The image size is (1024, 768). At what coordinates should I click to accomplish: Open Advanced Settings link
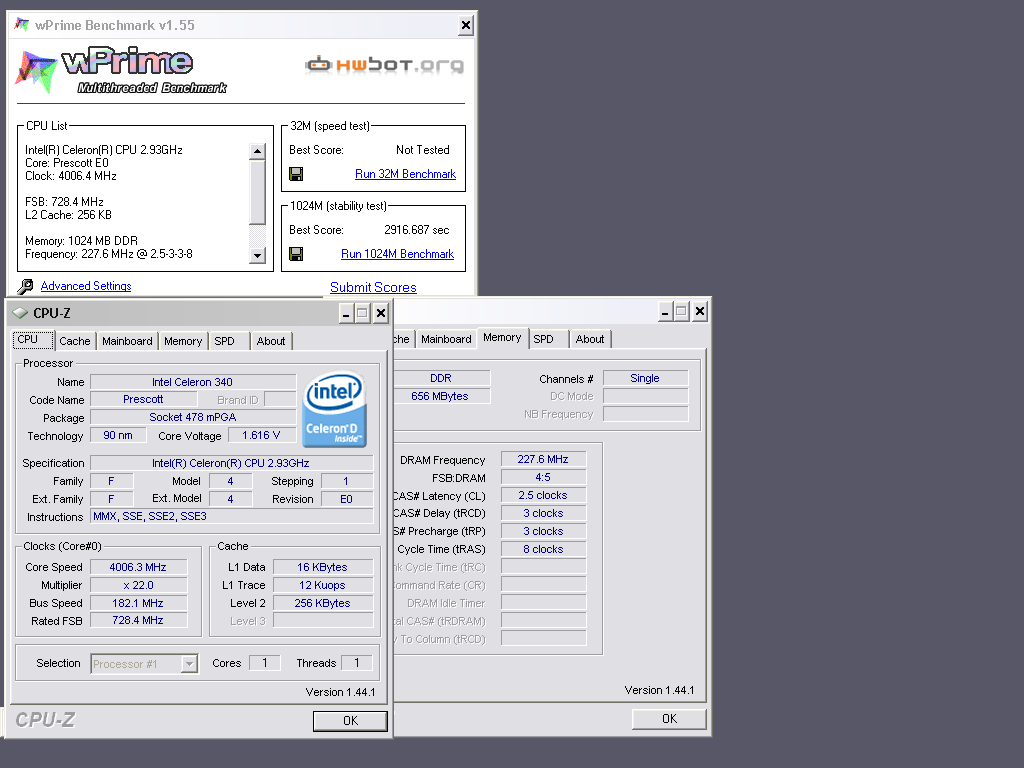(x=86, y=286)
